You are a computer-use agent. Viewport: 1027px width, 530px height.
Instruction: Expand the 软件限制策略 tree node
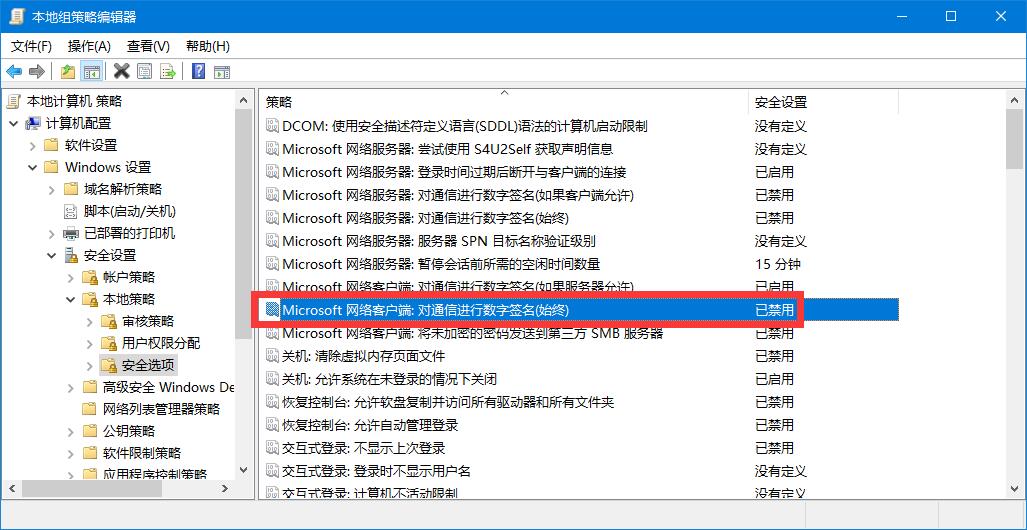click(71, 453)
